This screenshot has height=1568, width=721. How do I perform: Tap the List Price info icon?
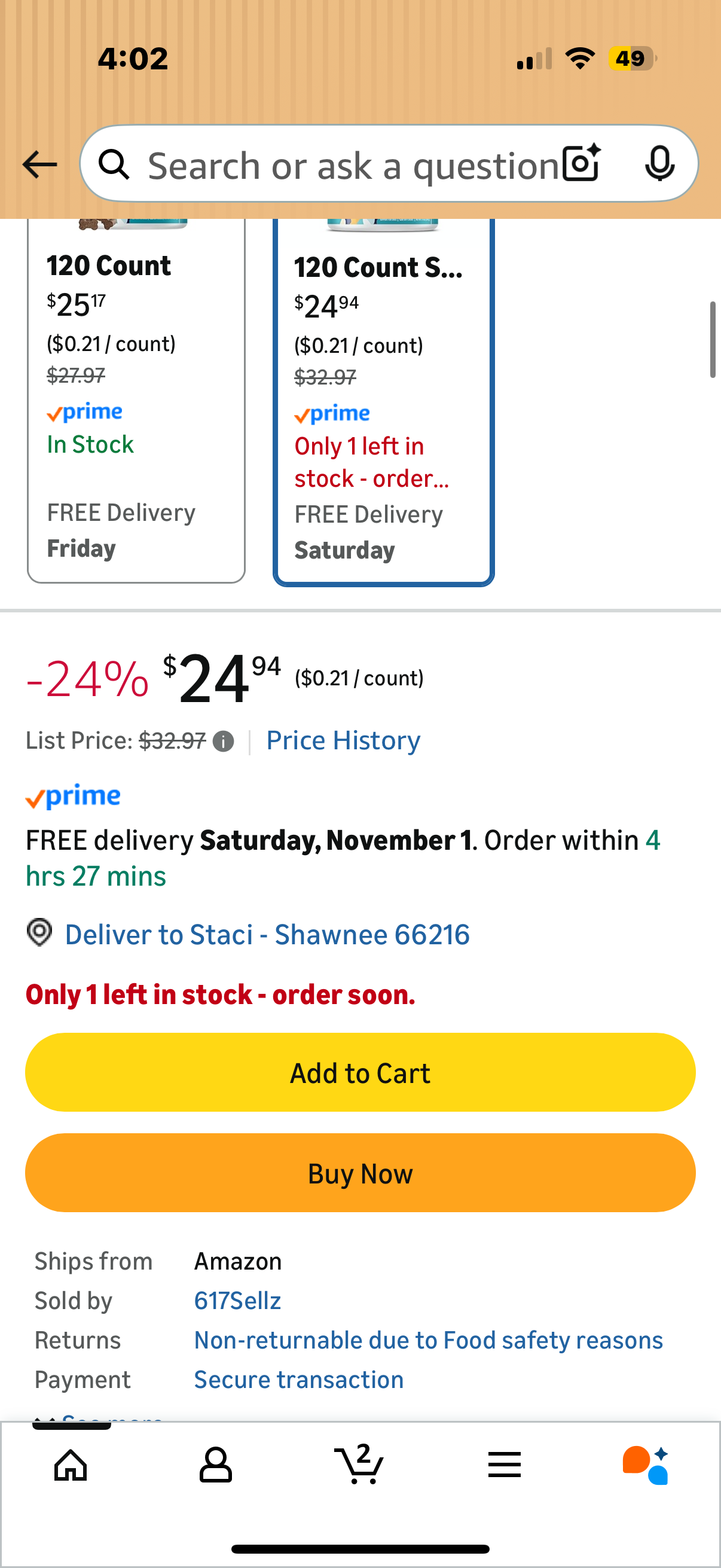[x=224, y=742]
